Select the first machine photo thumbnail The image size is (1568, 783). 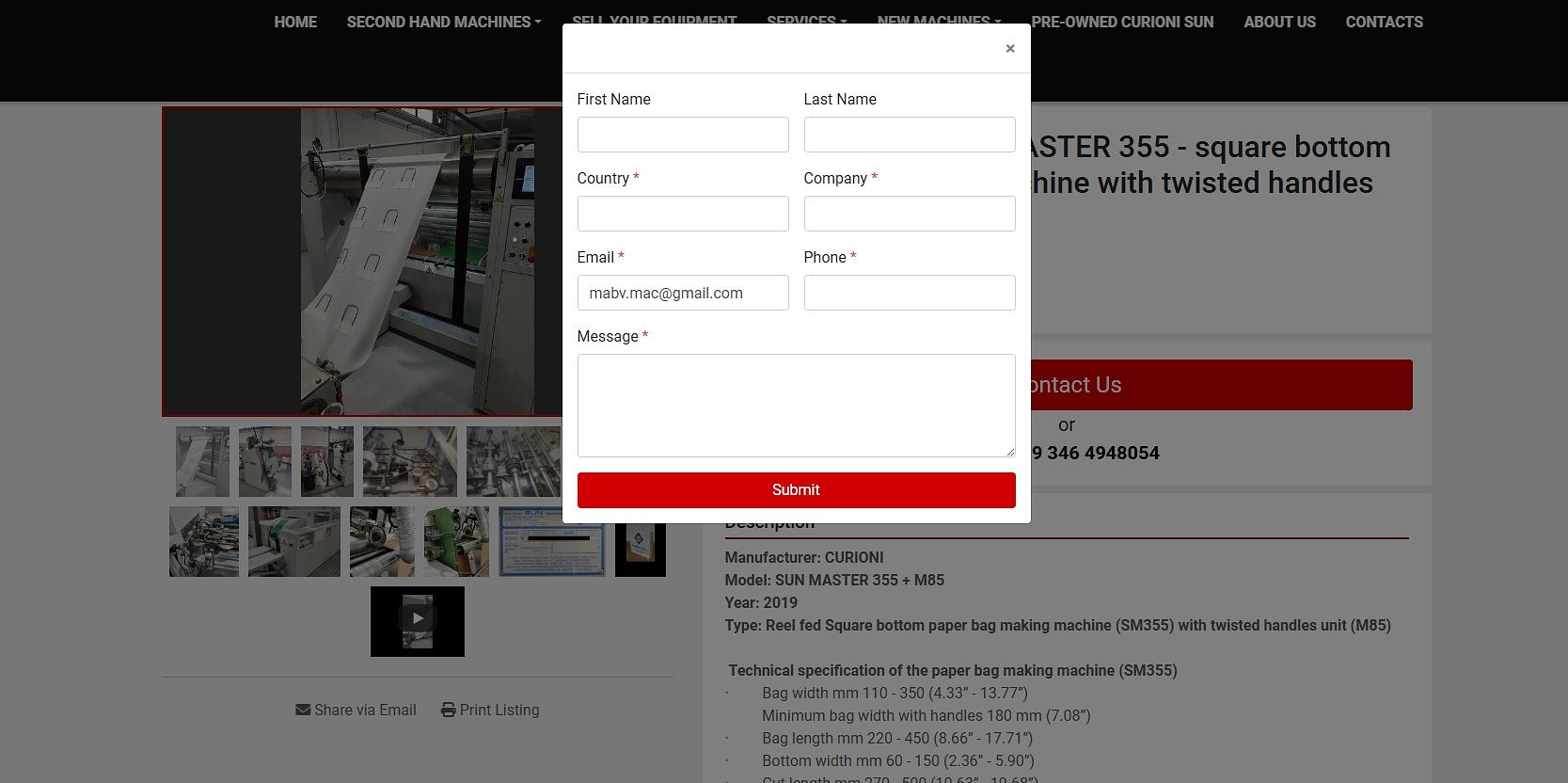tap(202, 461)
